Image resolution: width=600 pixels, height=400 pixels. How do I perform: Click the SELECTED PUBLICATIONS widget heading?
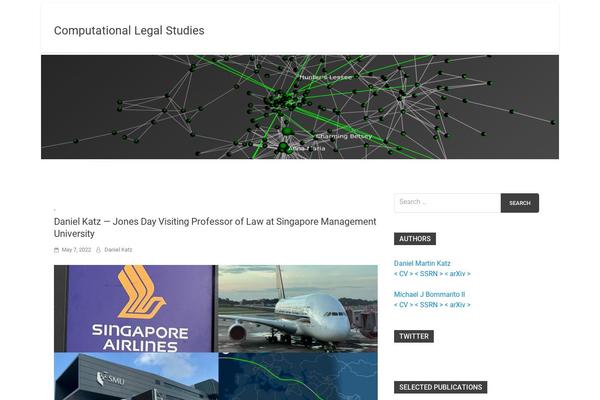[440, 387]
